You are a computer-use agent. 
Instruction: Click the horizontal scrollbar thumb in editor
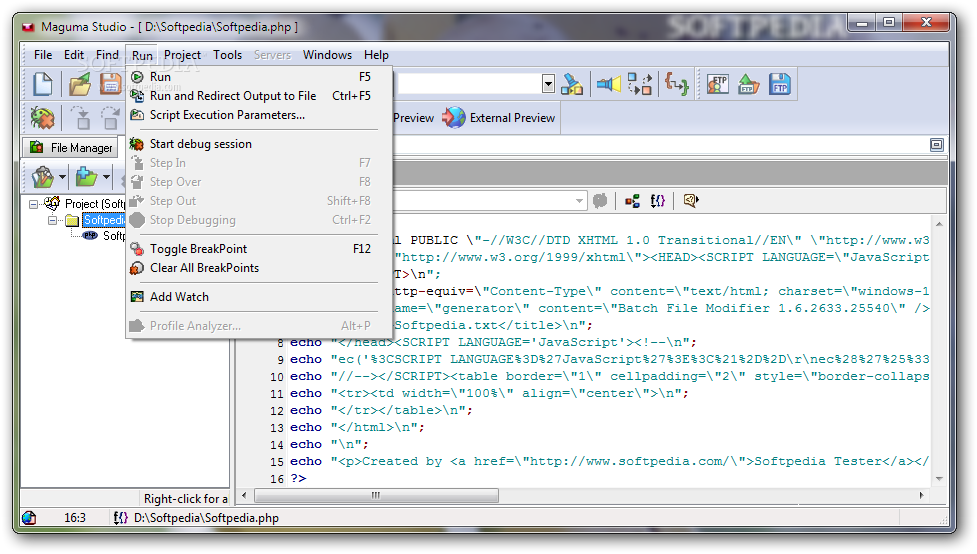click(x=376, y=495)
